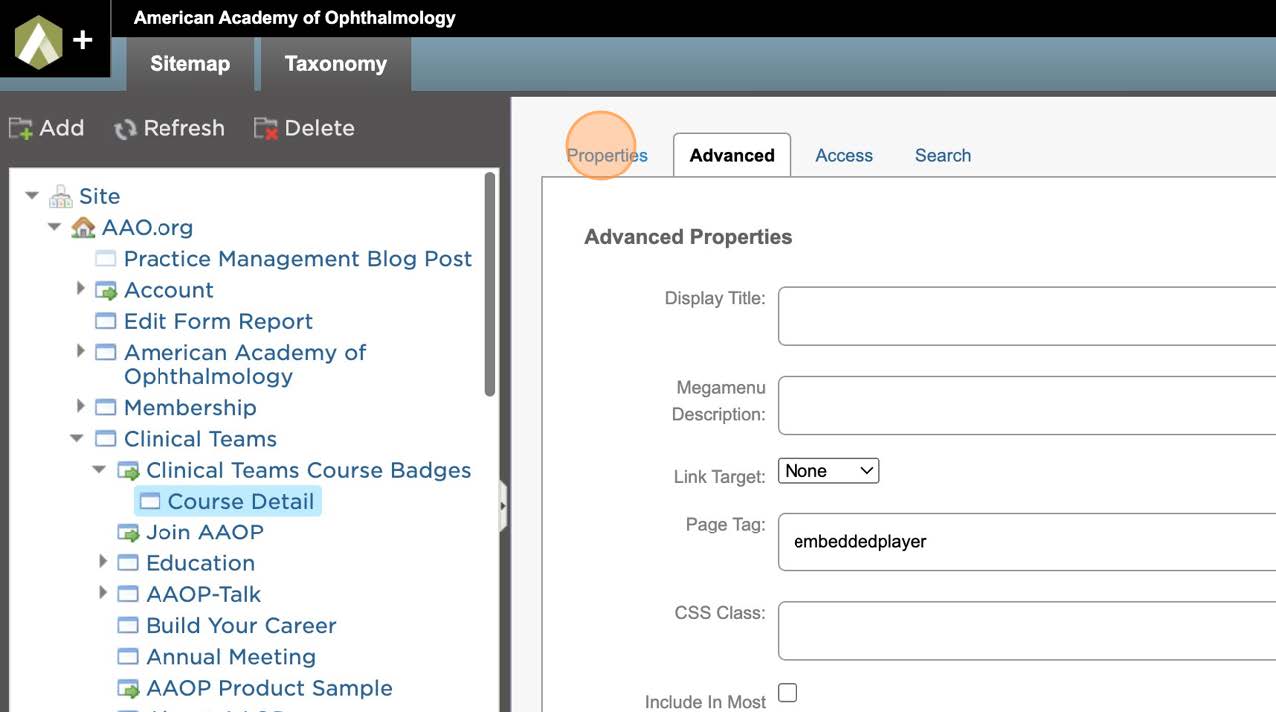This screenshot has width=1276, height=712.
Task: Click the Education page icon
Action: pos(128,563)
